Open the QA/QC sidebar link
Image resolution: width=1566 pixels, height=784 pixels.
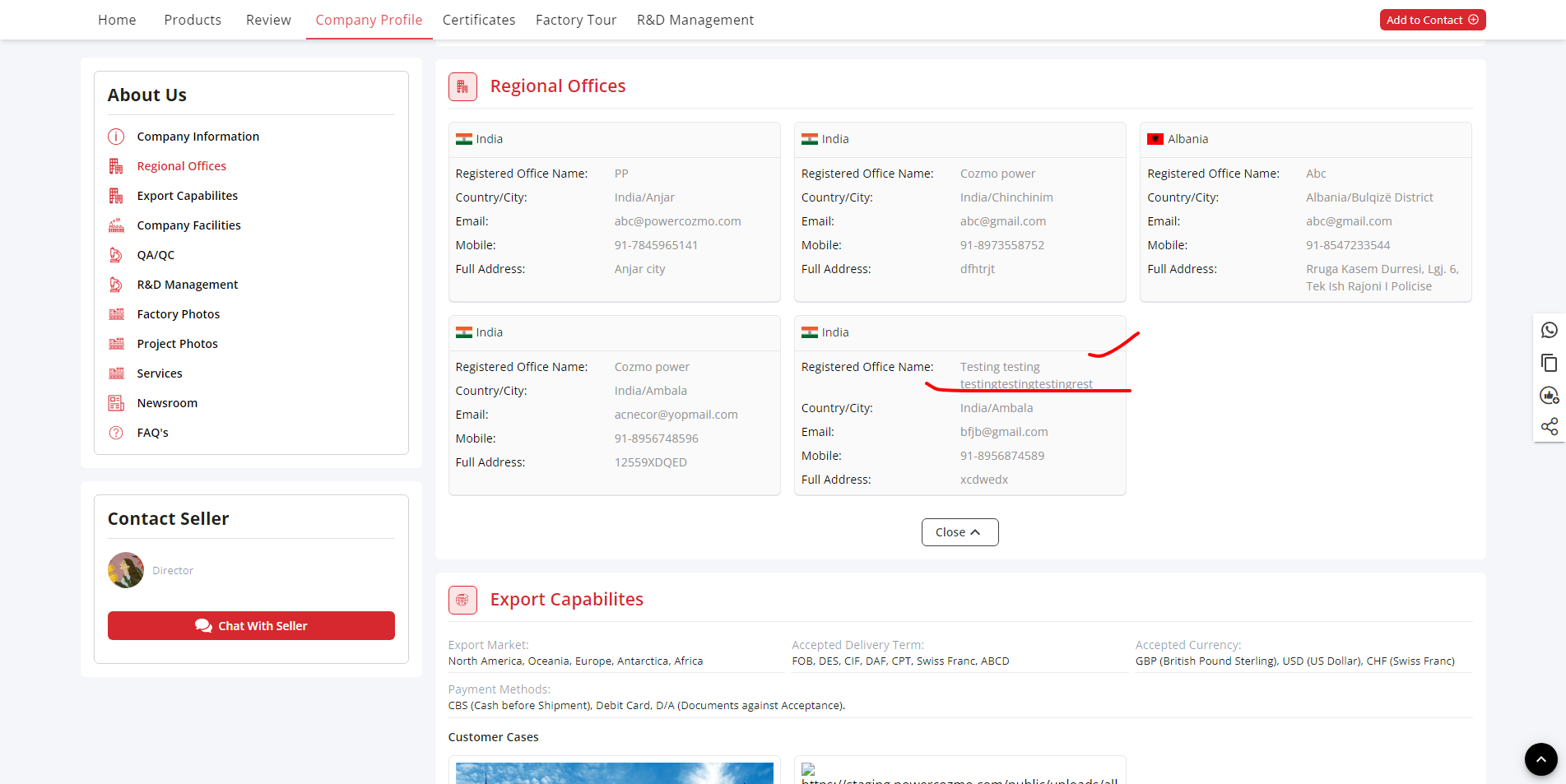click(x=156, y=255)
